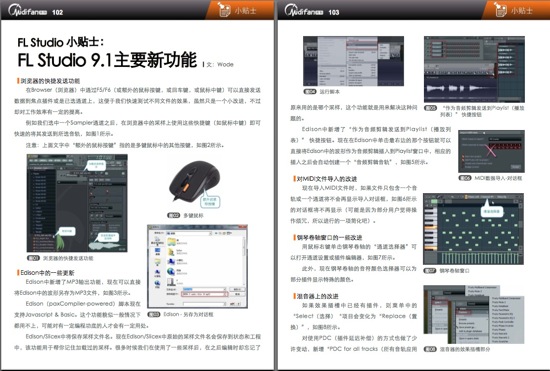550x371 pixels.
Task: Click the heading "混音器上的改进"
Action: point(317,296)
